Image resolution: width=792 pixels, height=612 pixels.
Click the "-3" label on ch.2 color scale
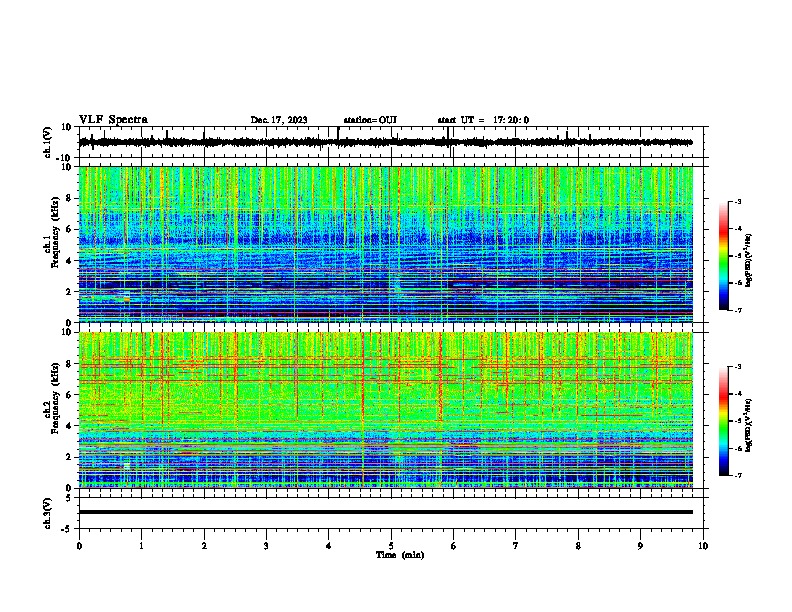click(x=738, y=367)
